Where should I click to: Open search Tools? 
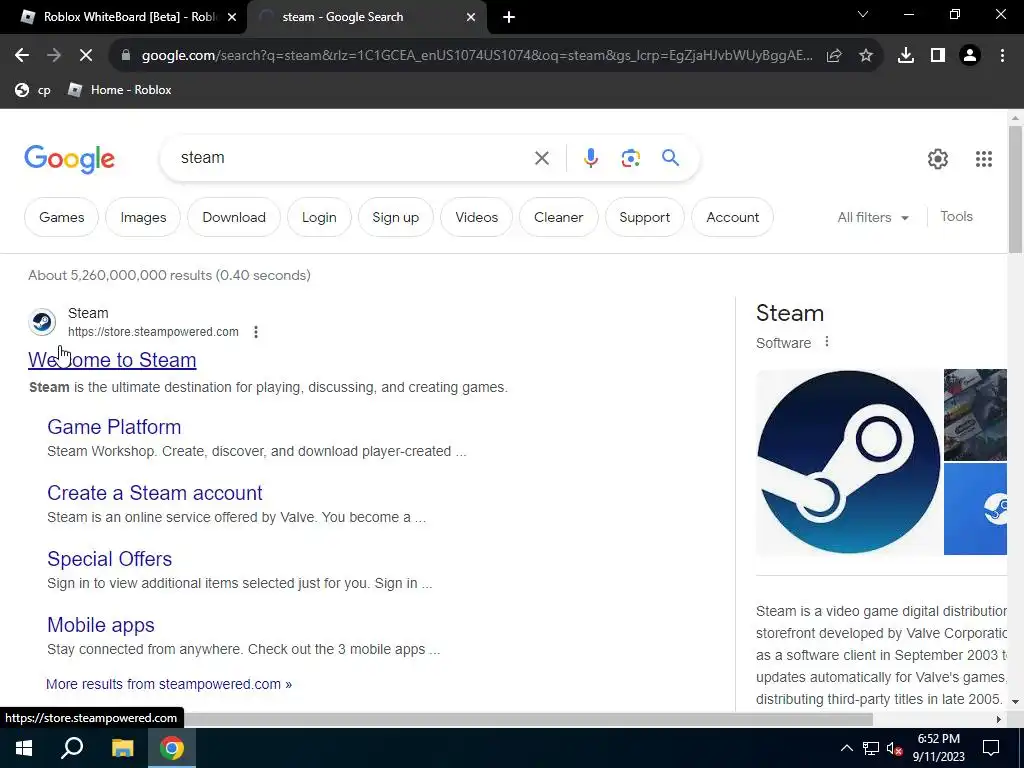coord(956,217)
